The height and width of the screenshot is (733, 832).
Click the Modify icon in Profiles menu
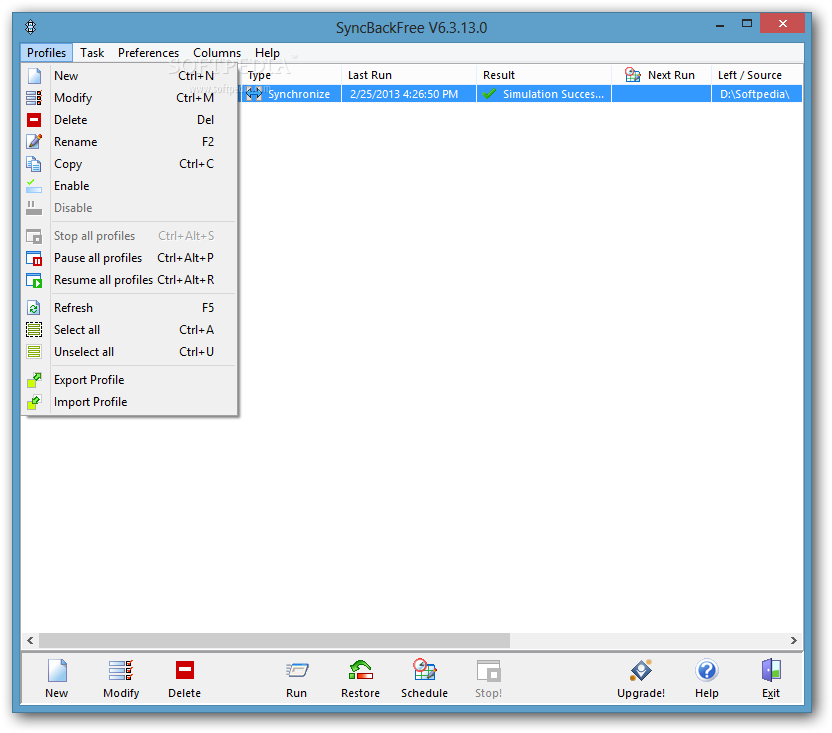tap(34, 98)
